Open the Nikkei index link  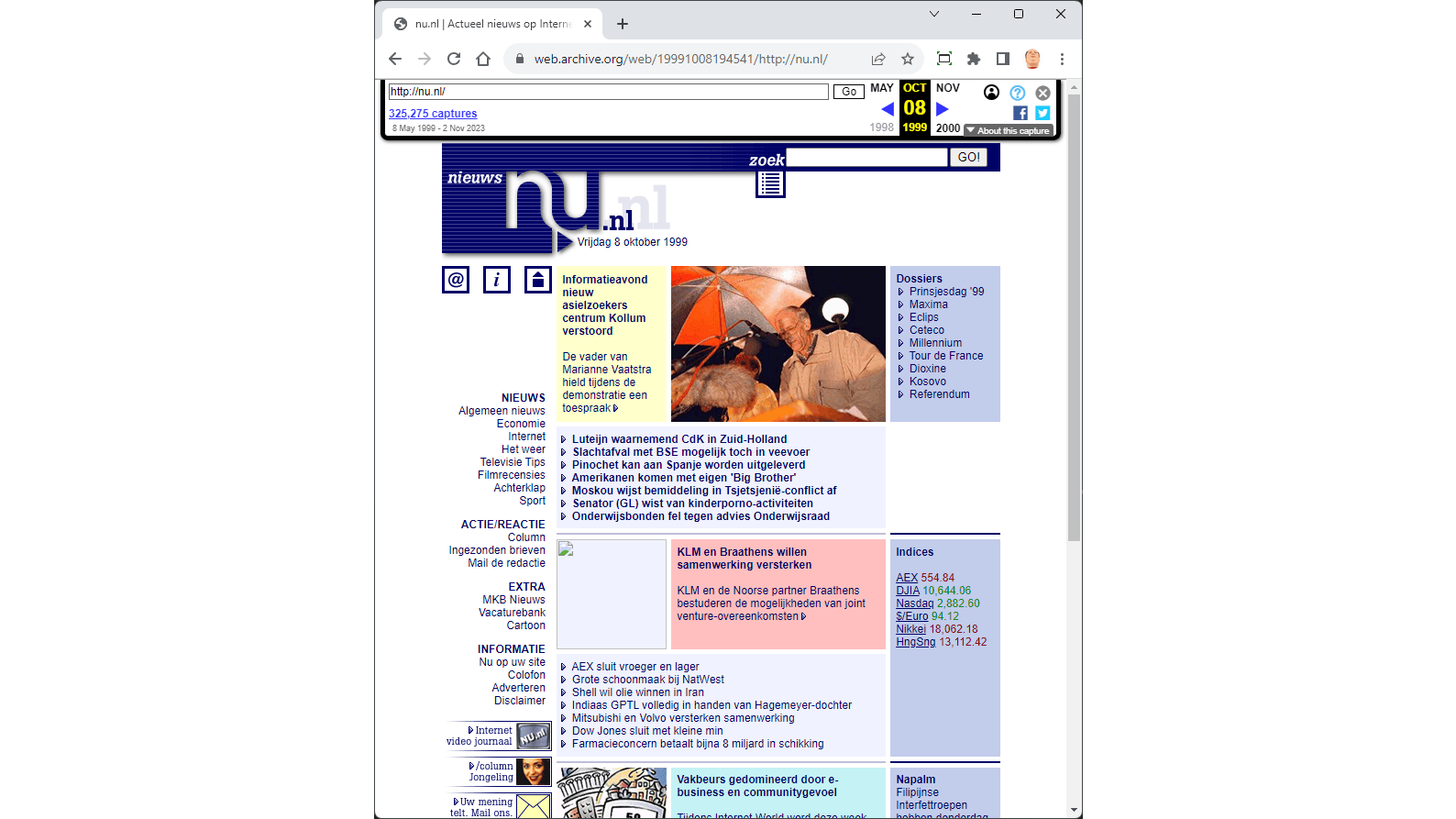911,629
